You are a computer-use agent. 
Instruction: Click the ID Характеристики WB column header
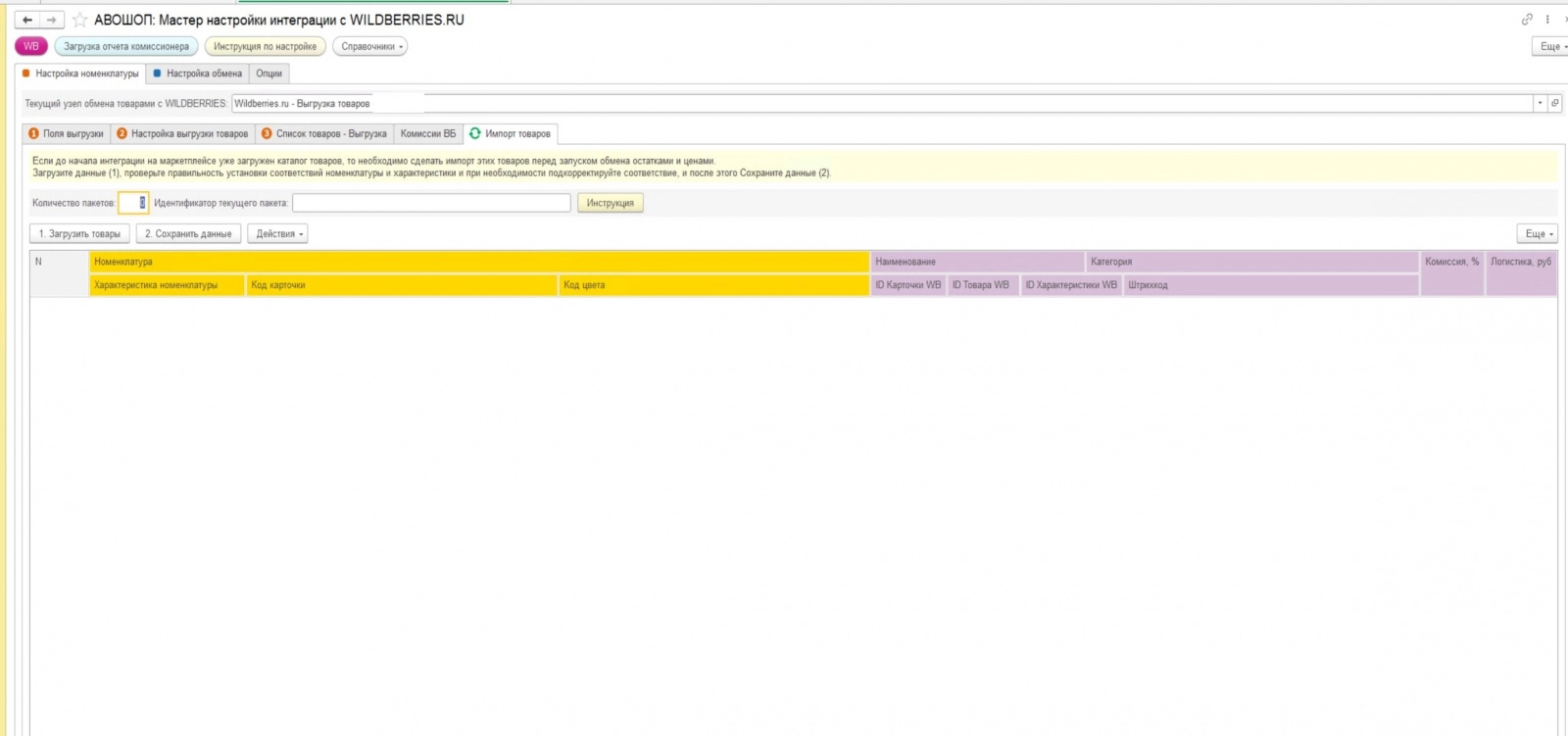pyautogui.click(x=1071, y=285)
